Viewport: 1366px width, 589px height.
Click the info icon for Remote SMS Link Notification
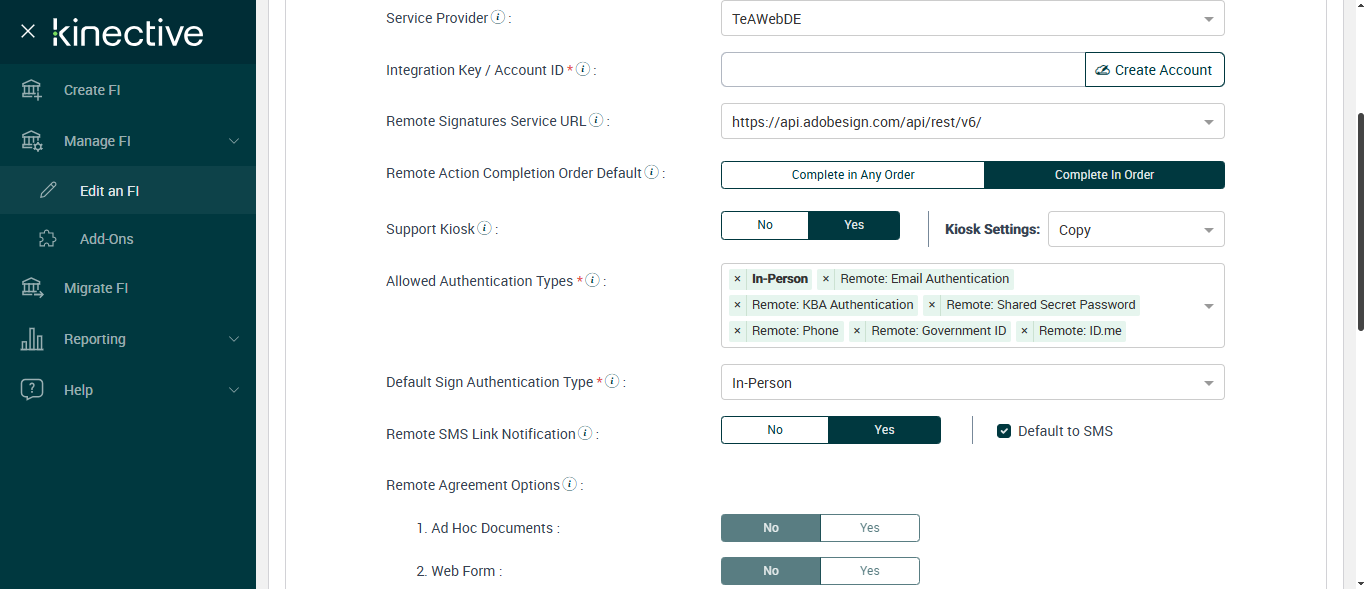585,434
